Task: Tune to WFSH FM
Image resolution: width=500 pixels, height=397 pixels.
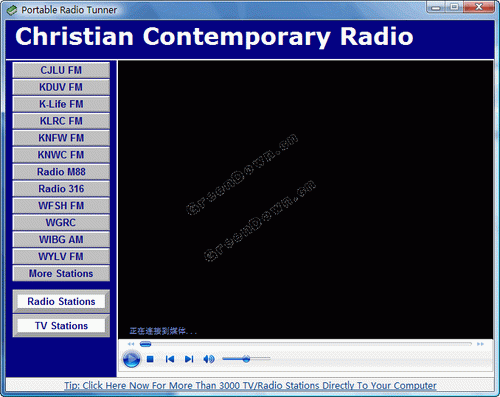Action: point(61,206)
